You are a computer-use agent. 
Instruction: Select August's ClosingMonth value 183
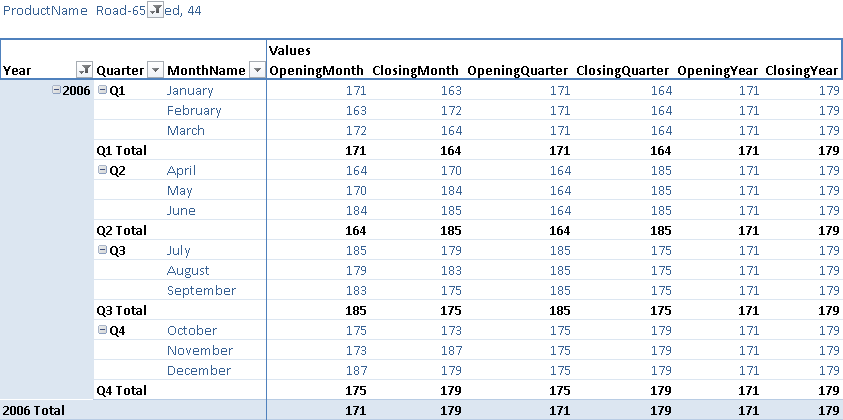[x=451, y=270]
